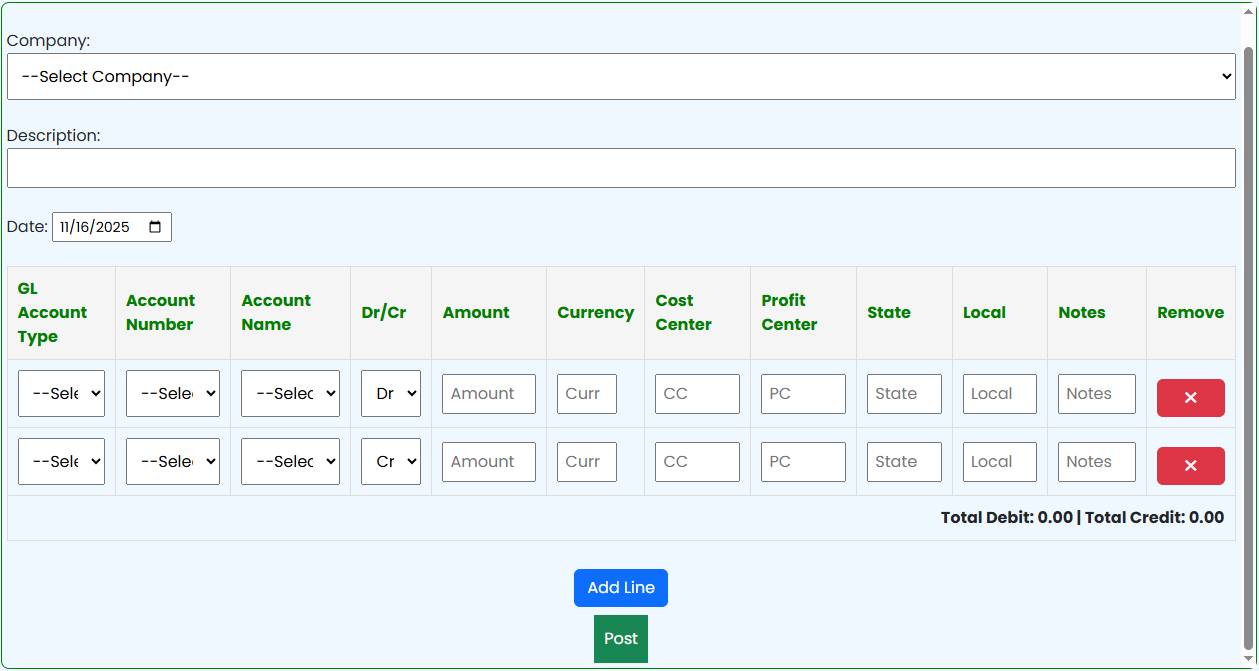Image resolution: width=1259 pixels, height=671 pixels.
Task: Expand GL Account Type dropdown in first row
Action: tap(61, 394)
